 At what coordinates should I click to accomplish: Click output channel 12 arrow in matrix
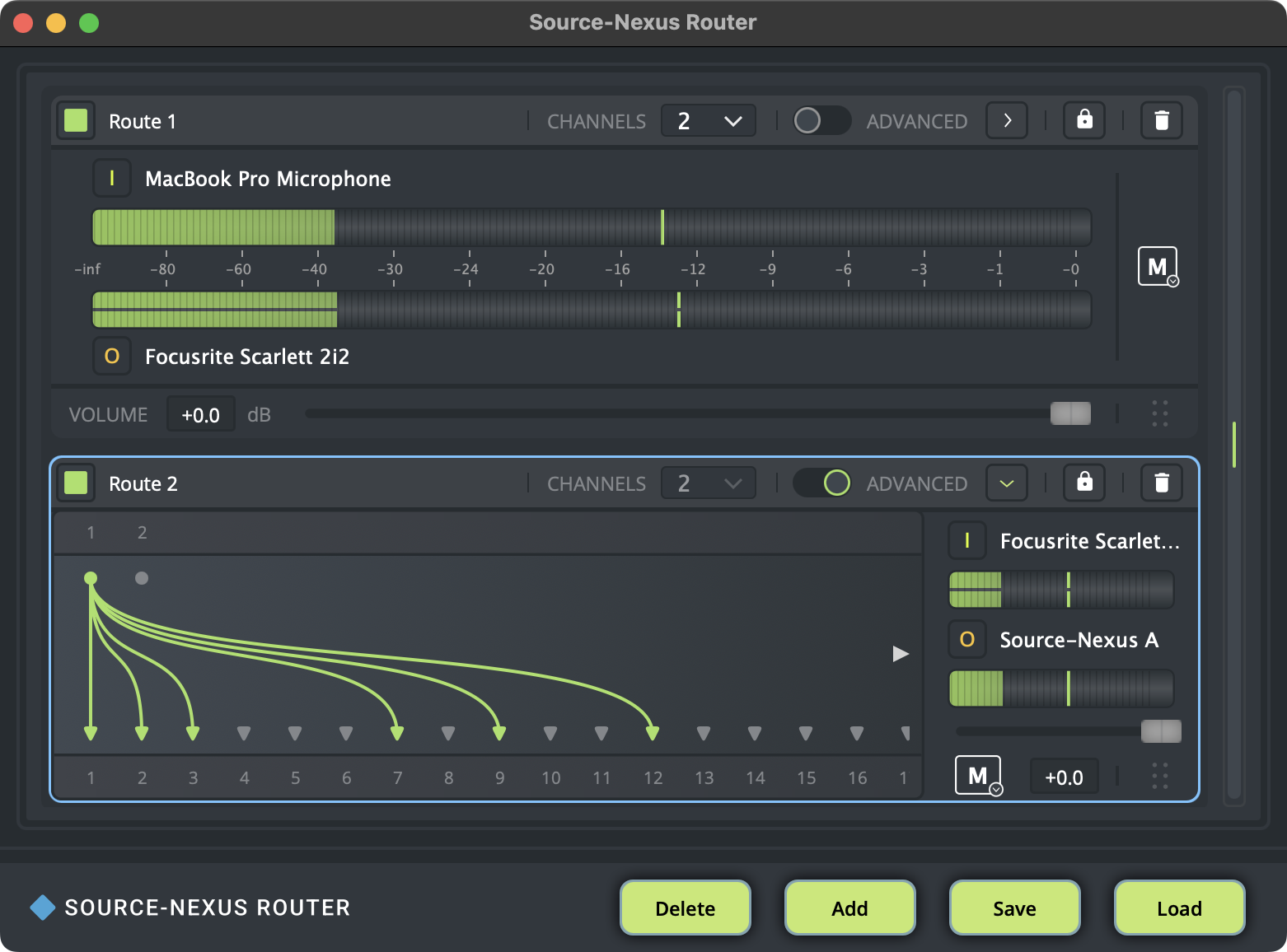[x=653, y=733]
